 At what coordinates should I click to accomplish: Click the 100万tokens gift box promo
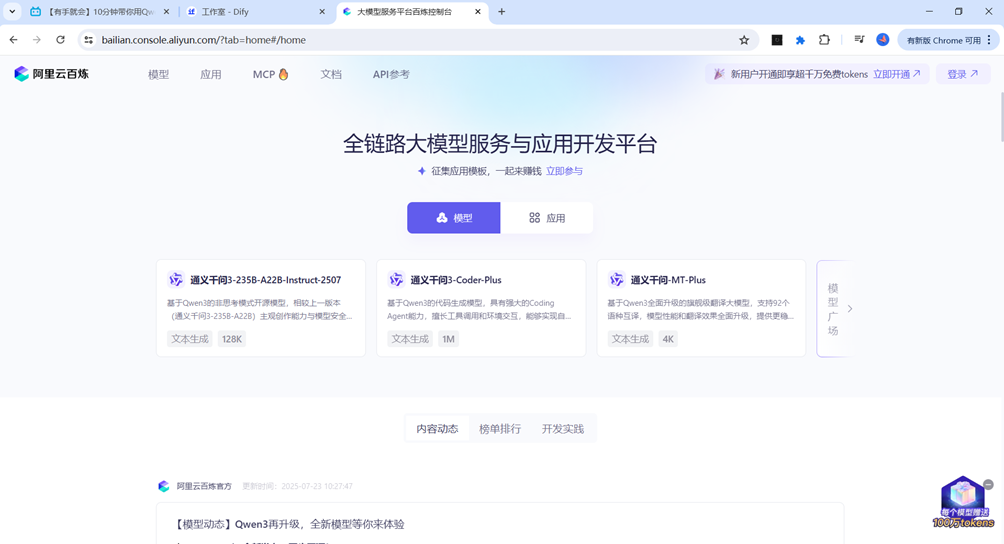point(962,502)
